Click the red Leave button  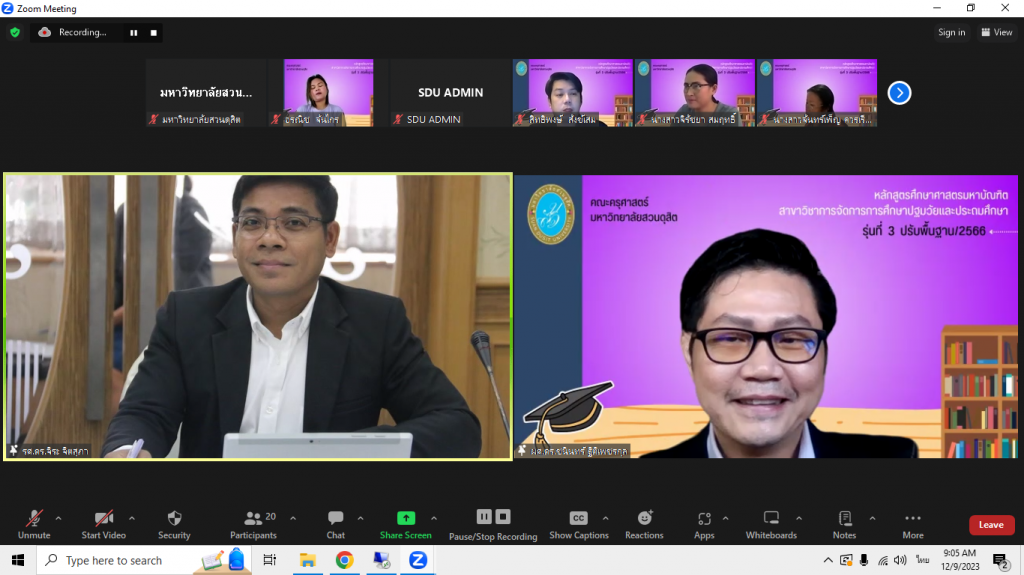tap(991, 525)
